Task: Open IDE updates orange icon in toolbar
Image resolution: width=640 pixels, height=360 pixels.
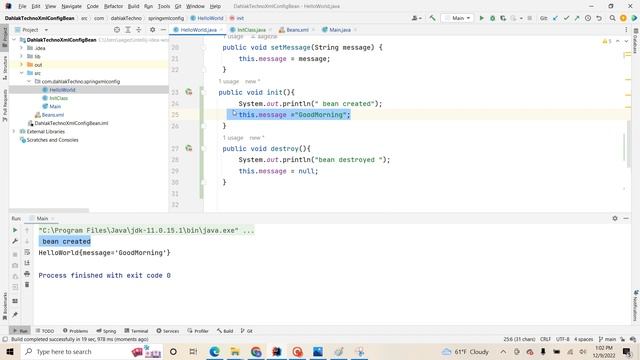Action: (x=623, y=18)
